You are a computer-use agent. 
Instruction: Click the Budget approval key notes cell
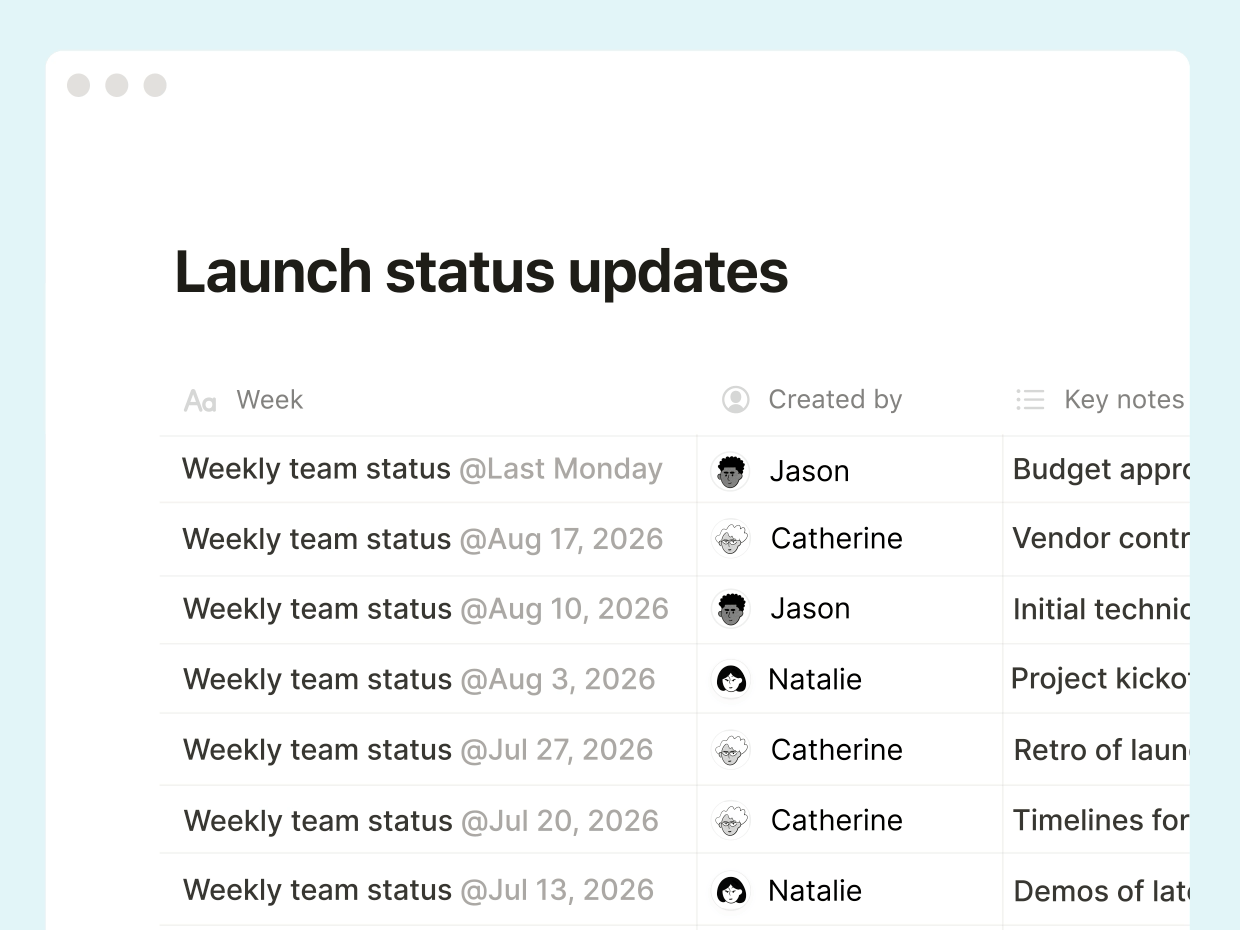coord(1100,470)
